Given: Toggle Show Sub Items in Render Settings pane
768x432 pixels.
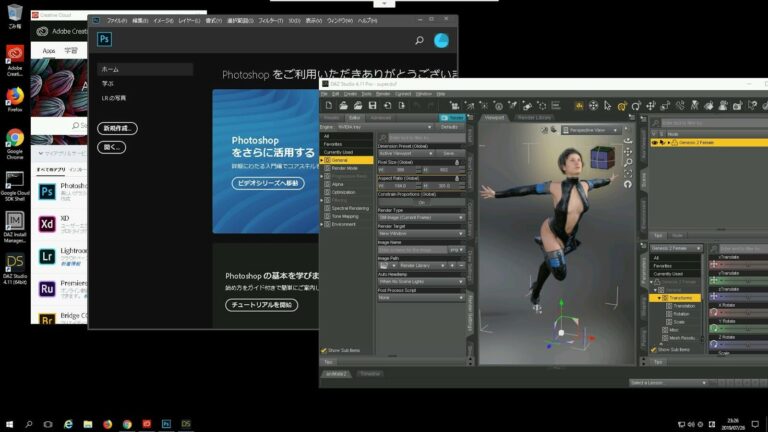Looking at the screenshot, I should pyautogui.click(x=323, y=350).
